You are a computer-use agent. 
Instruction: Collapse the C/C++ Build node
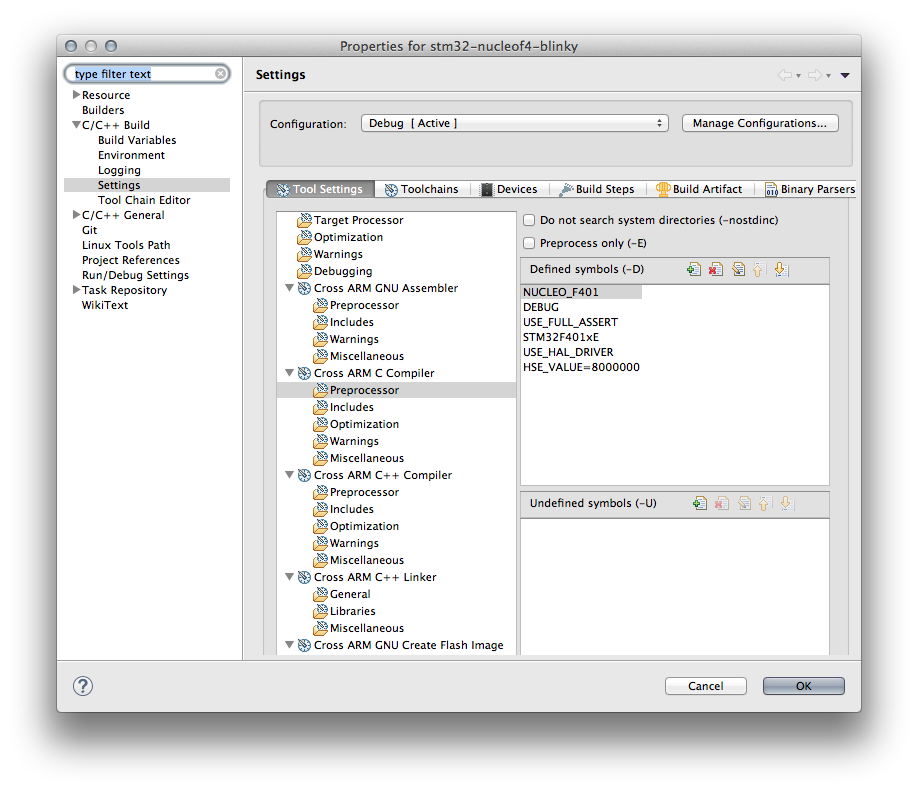tap(76, 125)
